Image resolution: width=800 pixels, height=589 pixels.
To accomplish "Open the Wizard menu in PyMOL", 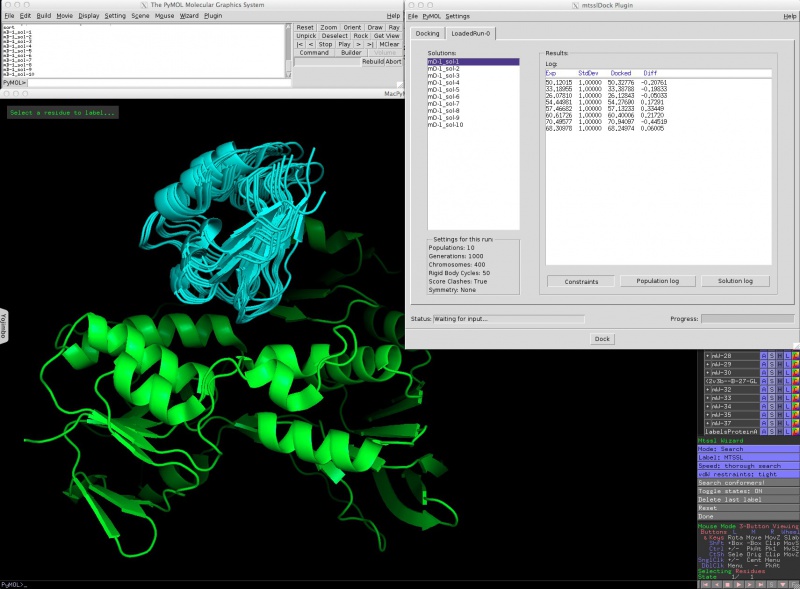I will coord(189,16).
